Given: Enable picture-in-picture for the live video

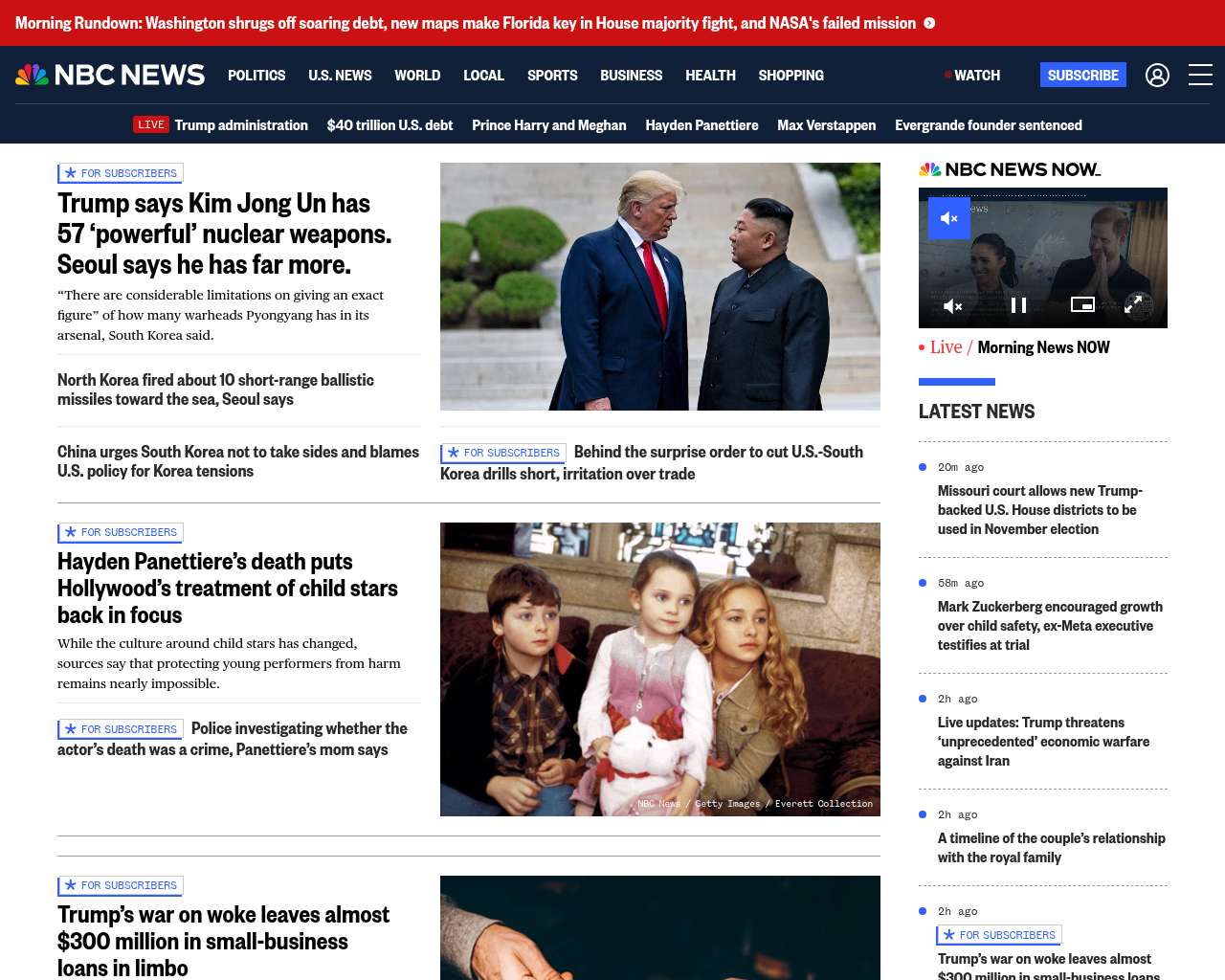Looking at the screenshot, I should pos(1082,304).
